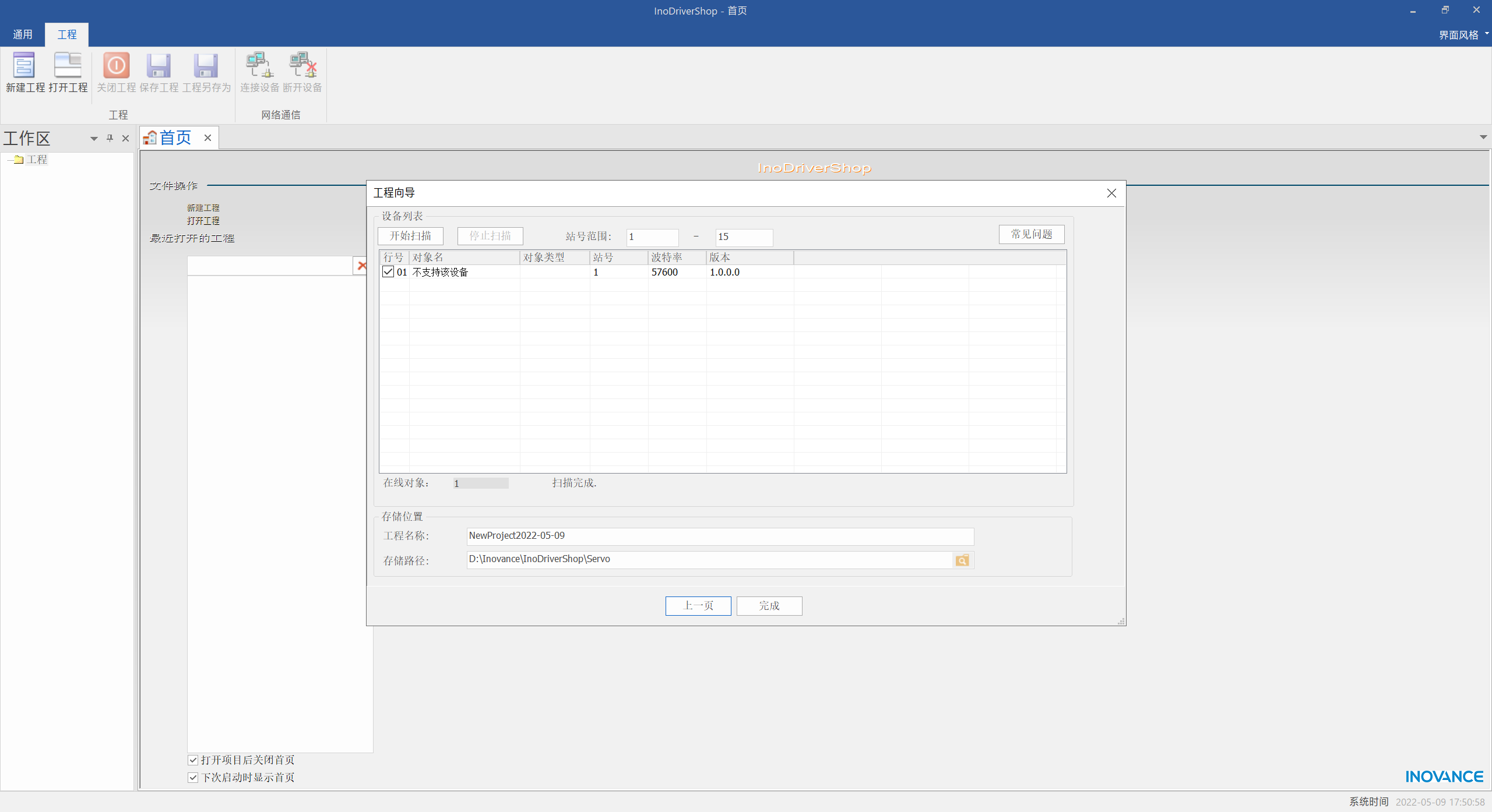Toggle 下次启动时显示首页 checkbox

[193, 778]
